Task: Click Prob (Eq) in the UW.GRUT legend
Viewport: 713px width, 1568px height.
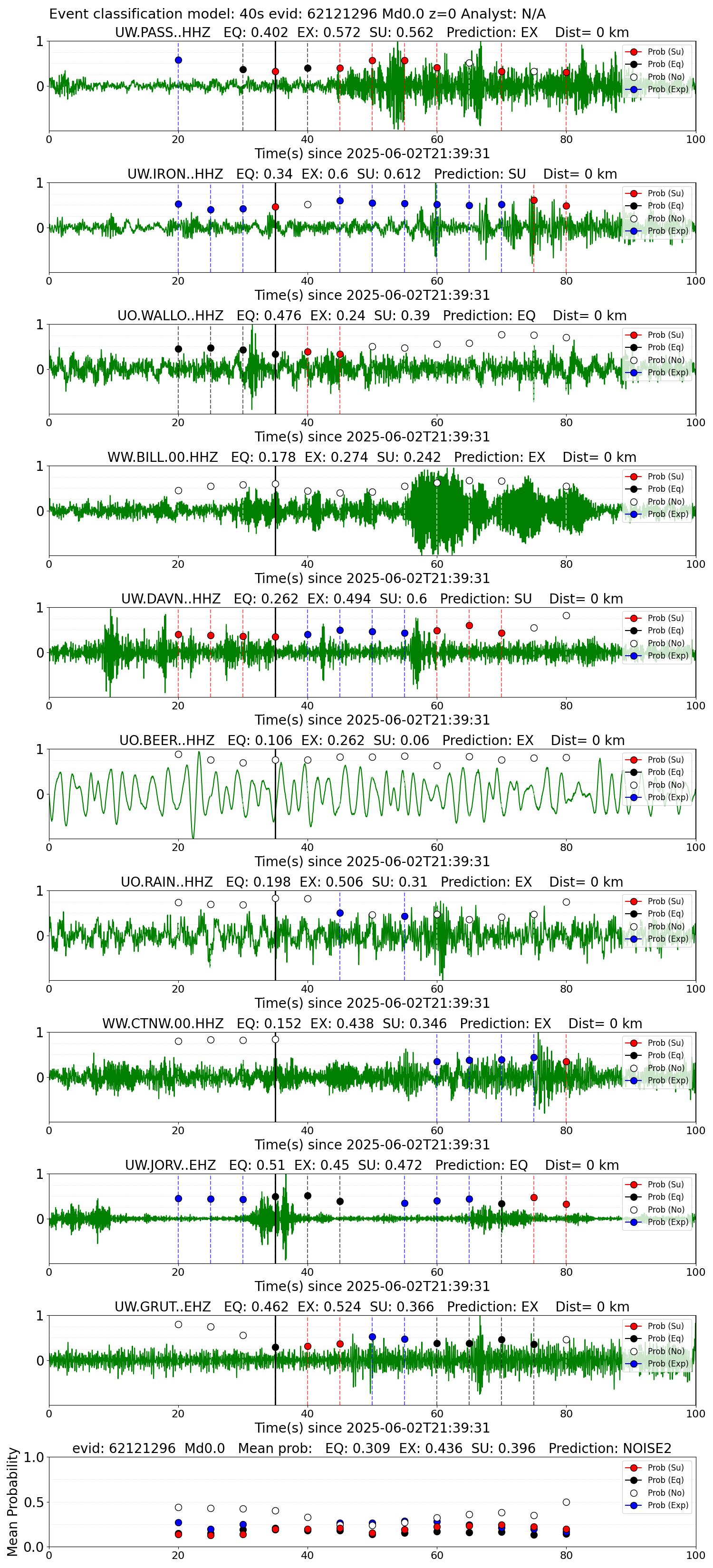Action: click(665, 1339)
